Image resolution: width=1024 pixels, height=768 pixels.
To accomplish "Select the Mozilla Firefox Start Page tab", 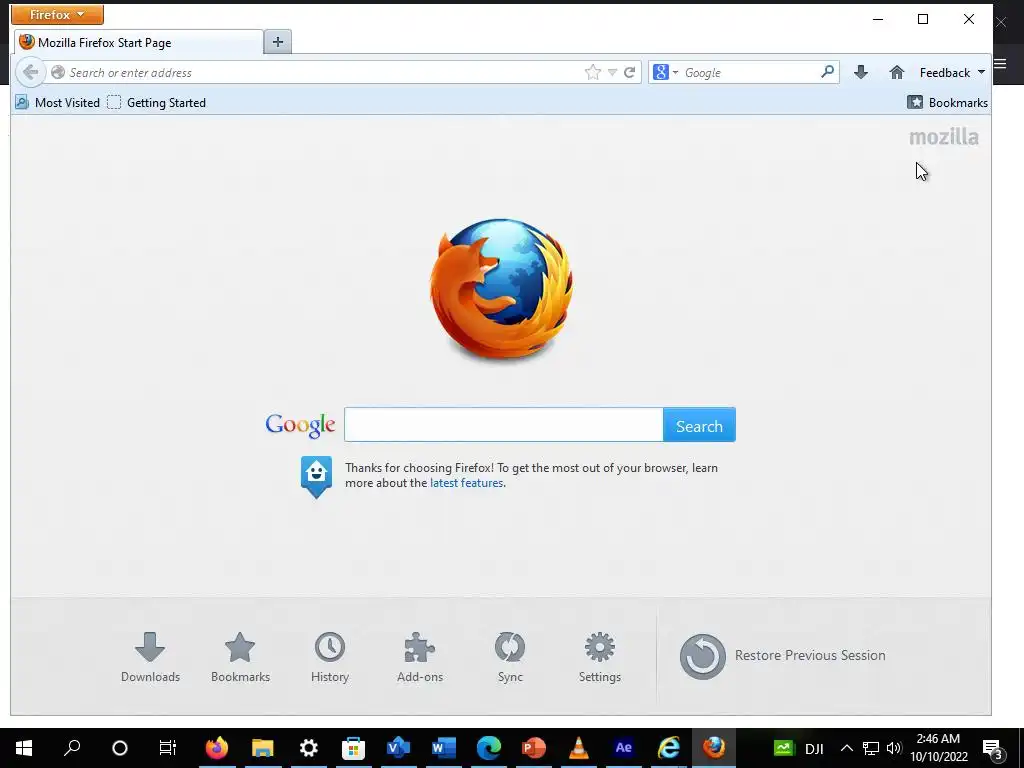I will click(x=140, y=42).
